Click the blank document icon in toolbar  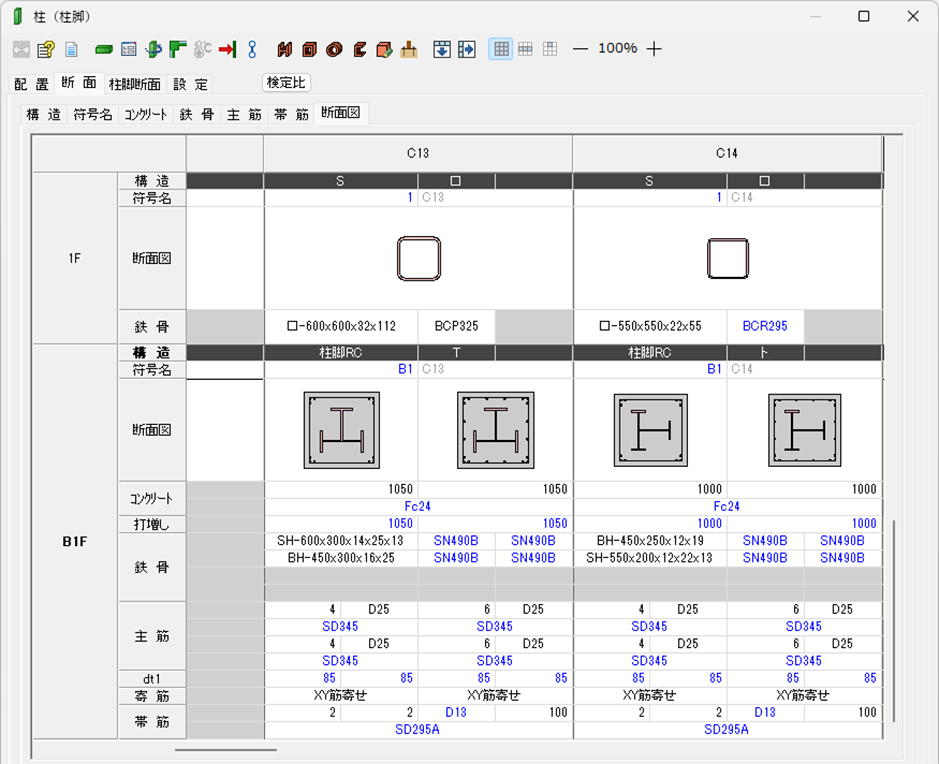click(71, 49)
